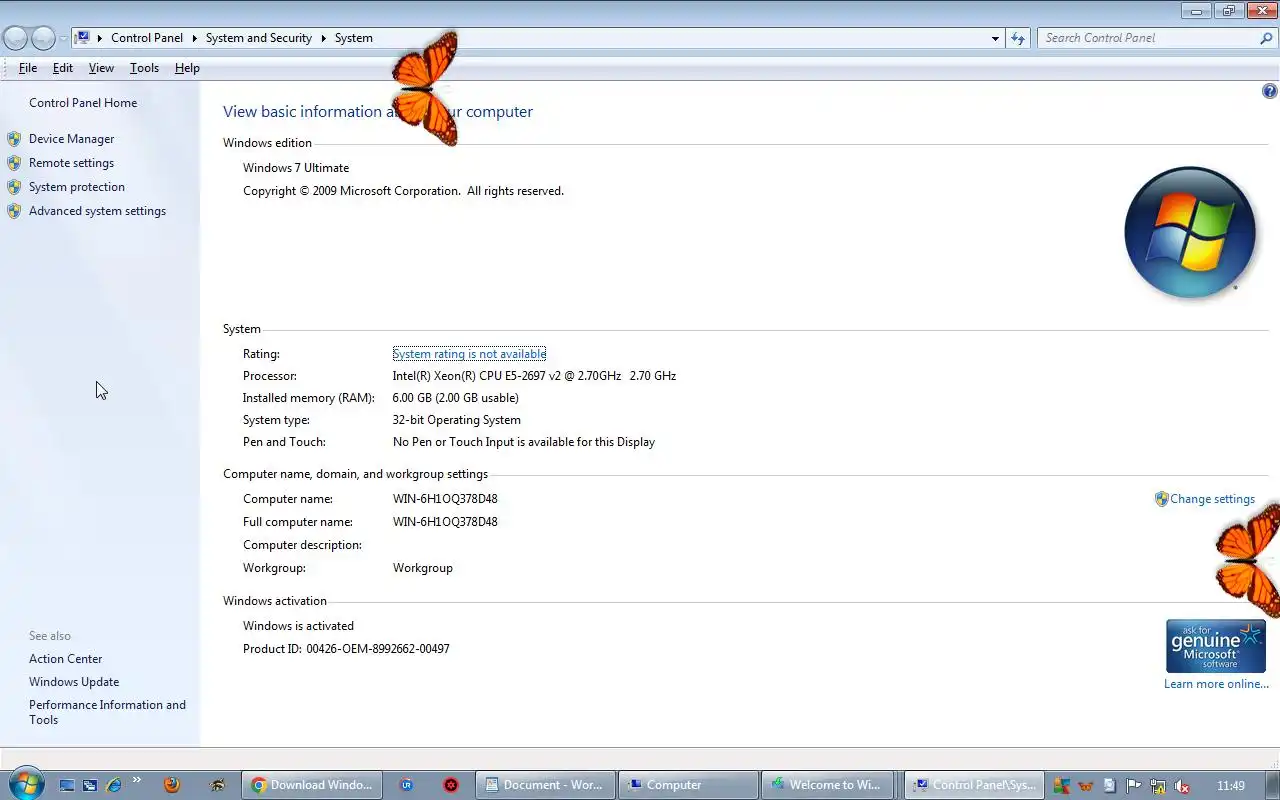
Task: Expand the quick launch overflow chevron
Action: 137,781
